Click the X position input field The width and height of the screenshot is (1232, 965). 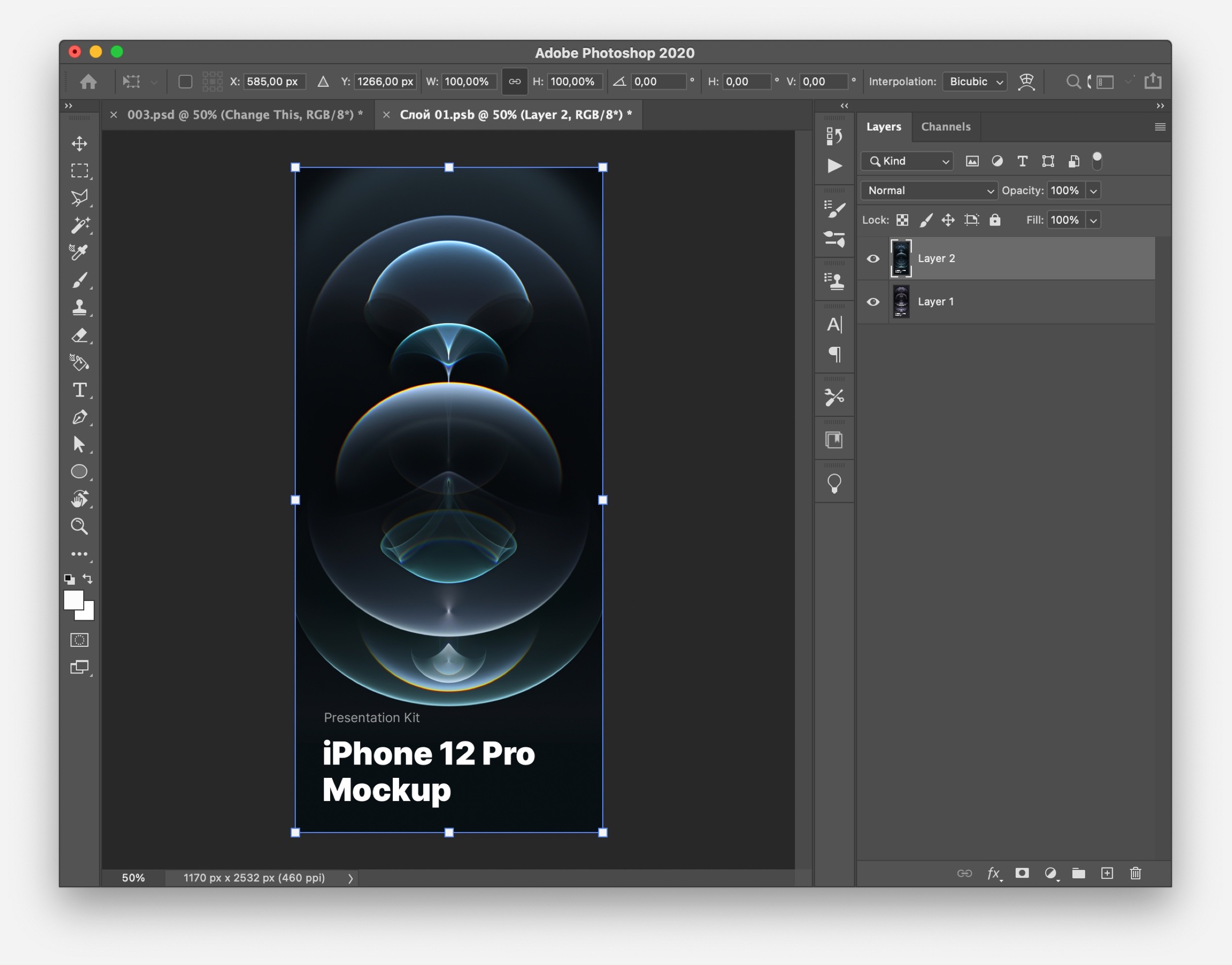tap(274, 82)
